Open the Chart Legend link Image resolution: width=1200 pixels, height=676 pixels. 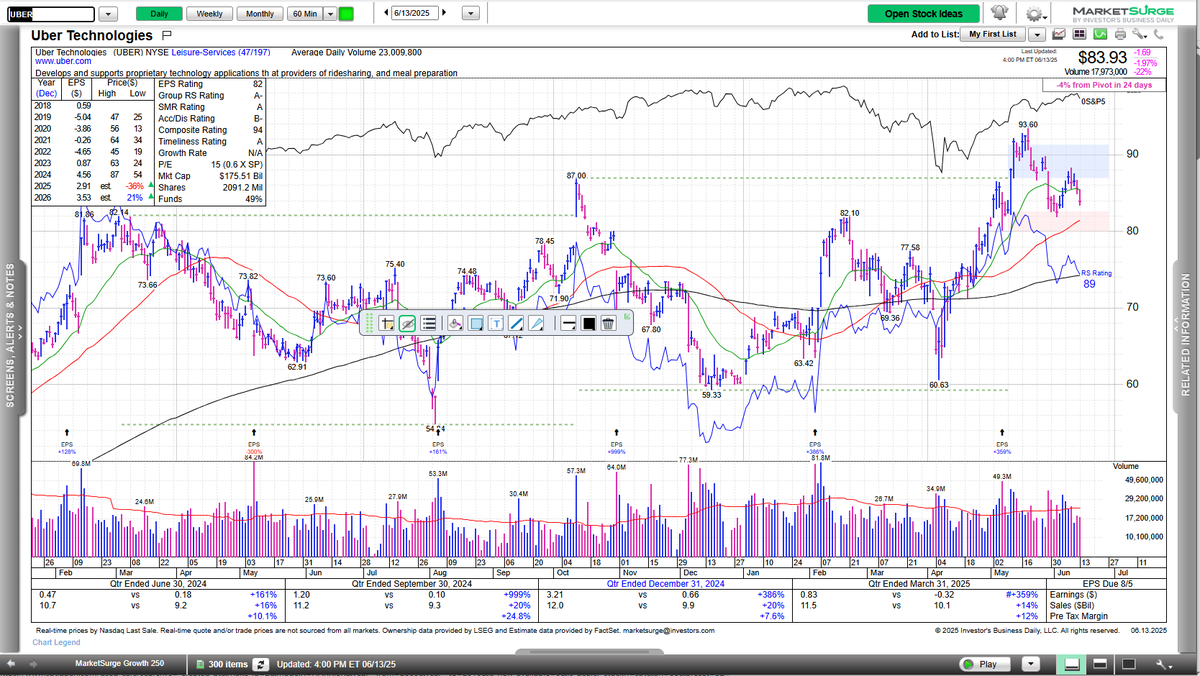point(57,642)
